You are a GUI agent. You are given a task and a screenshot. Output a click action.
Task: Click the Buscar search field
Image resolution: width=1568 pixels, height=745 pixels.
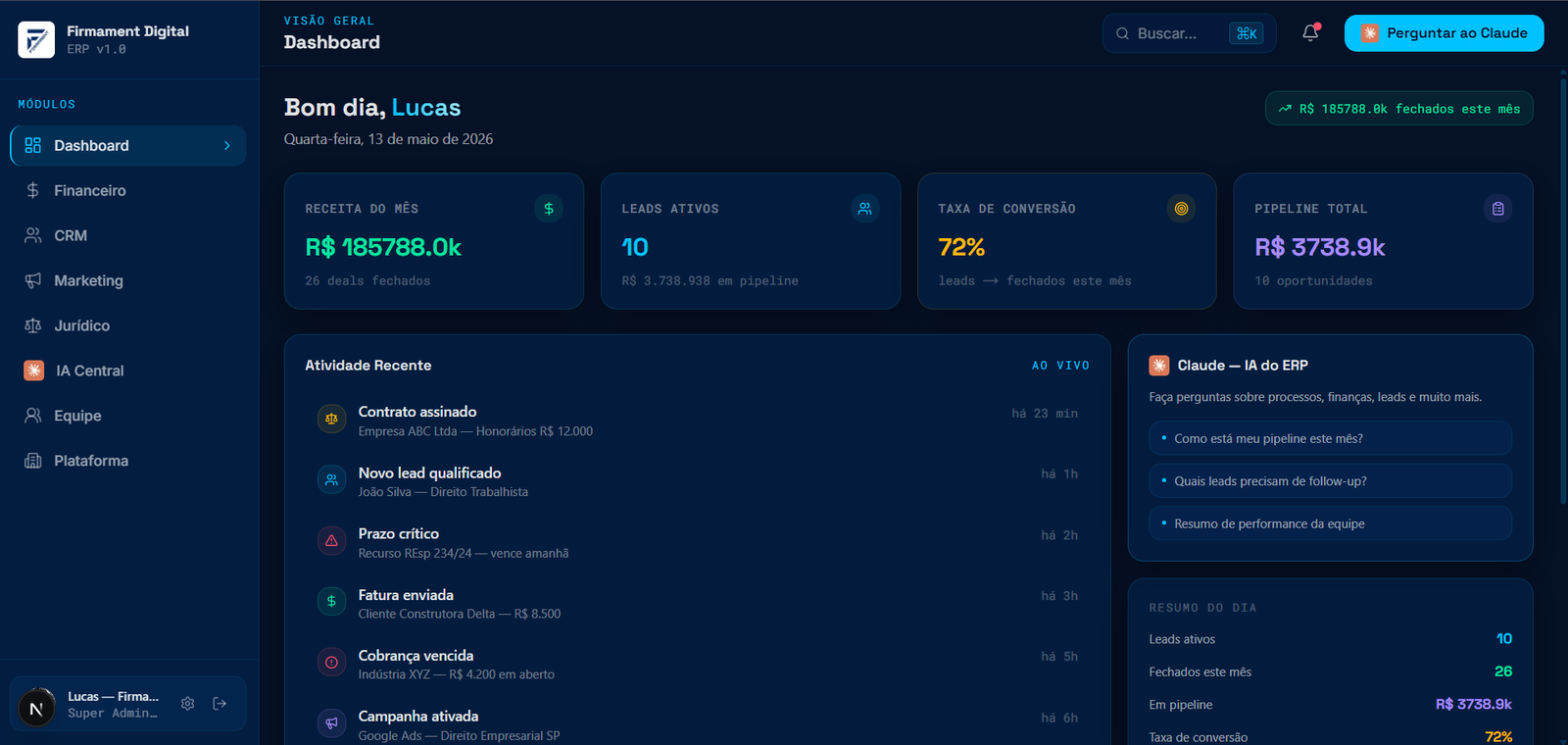[x=1189, y=33]
